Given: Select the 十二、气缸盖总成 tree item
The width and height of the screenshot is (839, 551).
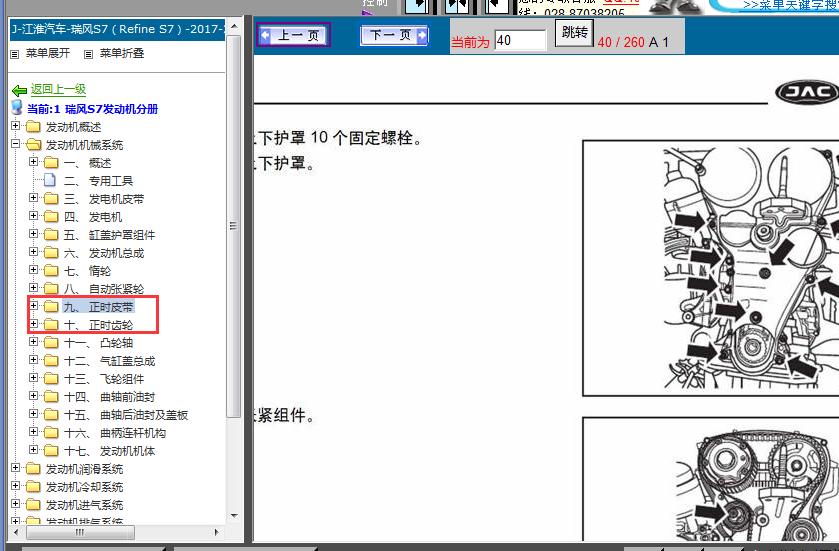Looking at the screenshot, I should [x=109, y=361].
